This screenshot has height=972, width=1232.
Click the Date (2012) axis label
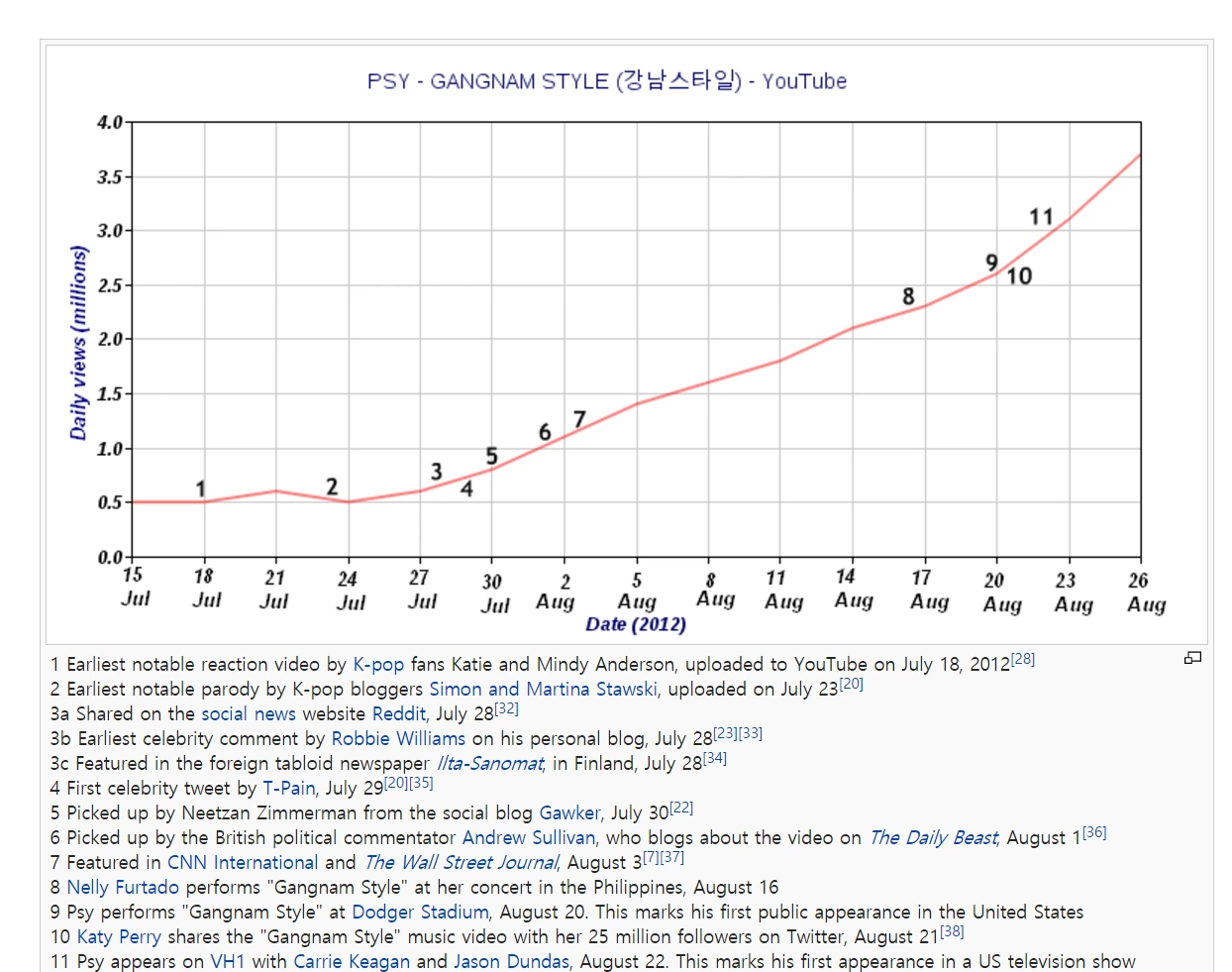[x=636, y=624]
